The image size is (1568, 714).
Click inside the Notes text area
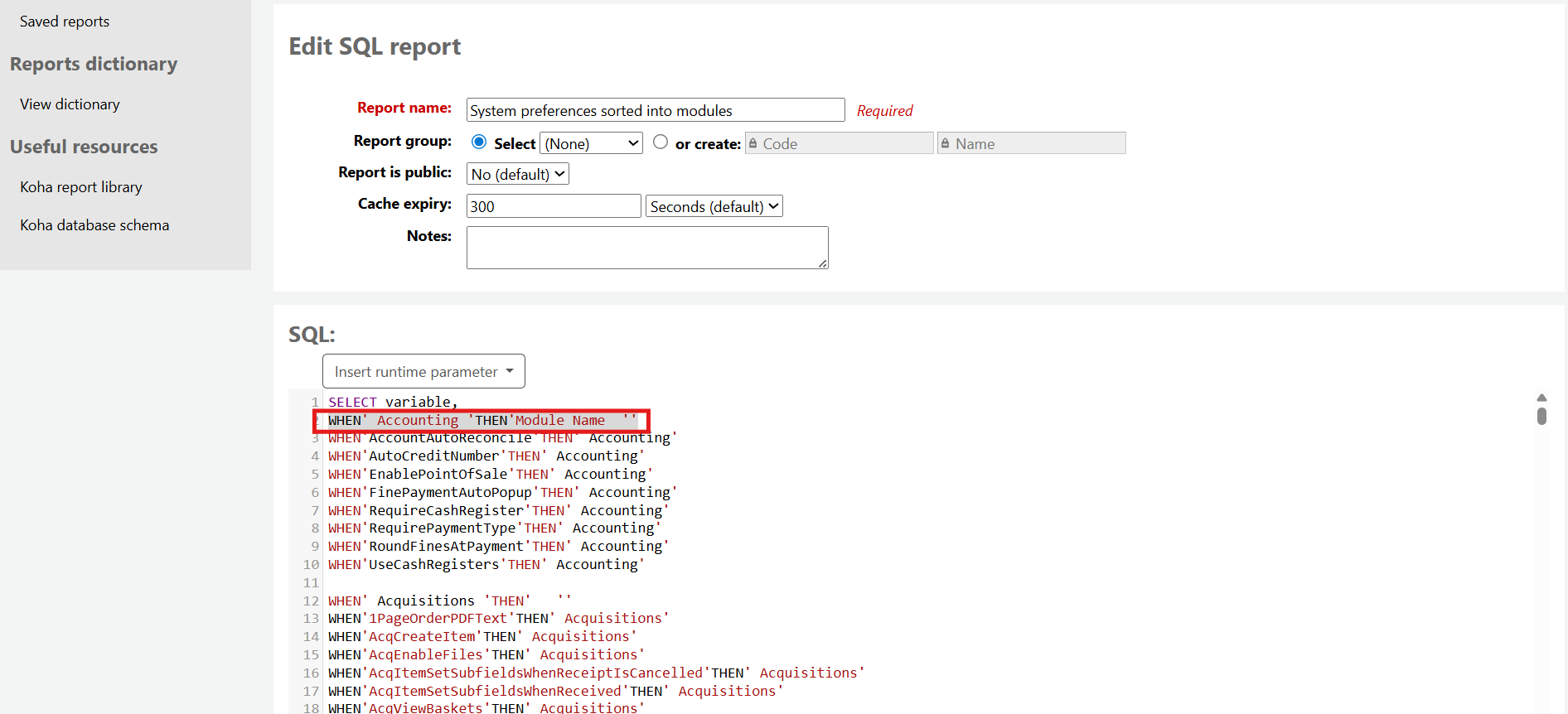(x=646, y=247)
